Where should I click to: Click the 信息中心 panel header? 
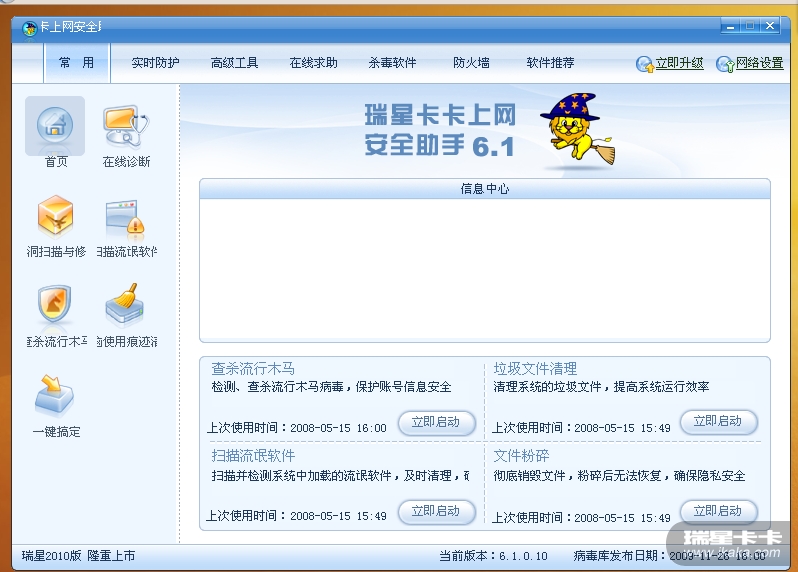(x=484, y=189)
